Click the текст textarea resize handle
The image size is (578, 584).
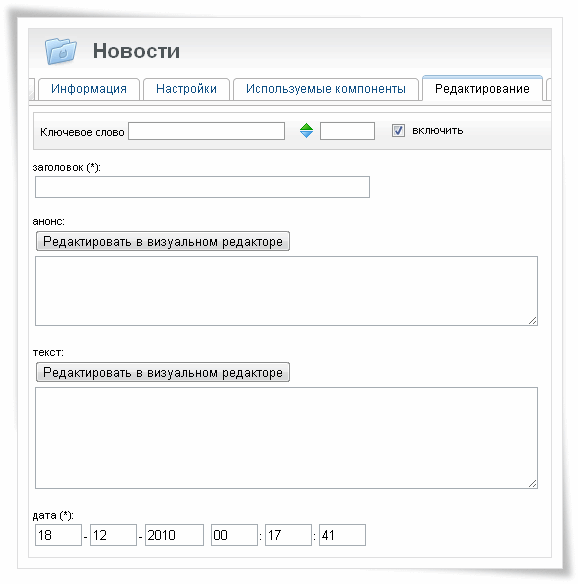(x=533, y=483)
